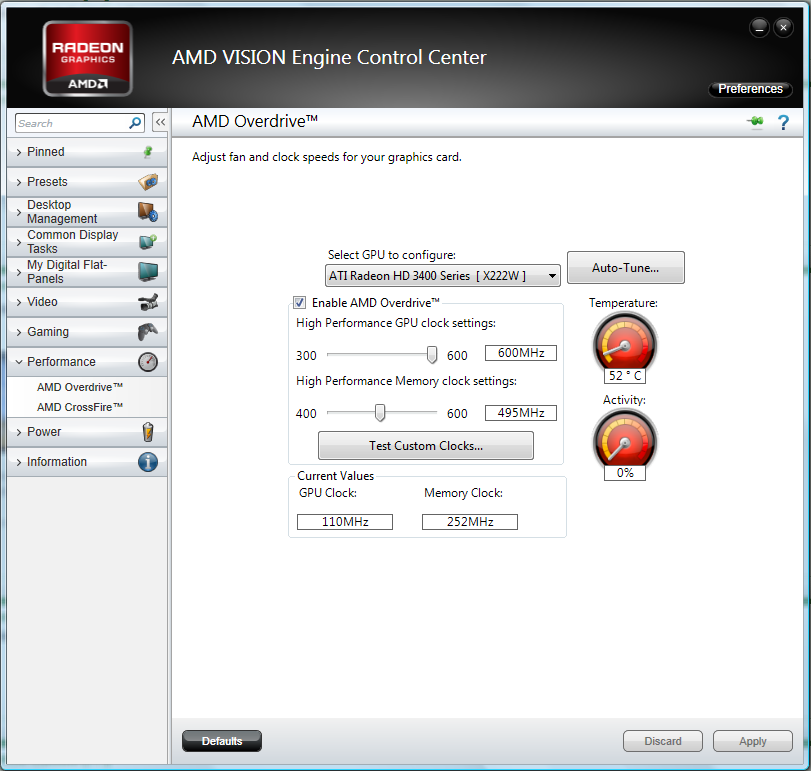Click the 110MHz current GPU clock value
Image resolution: width=811 pixels, height=771 pixels.
tap(345, 522)
